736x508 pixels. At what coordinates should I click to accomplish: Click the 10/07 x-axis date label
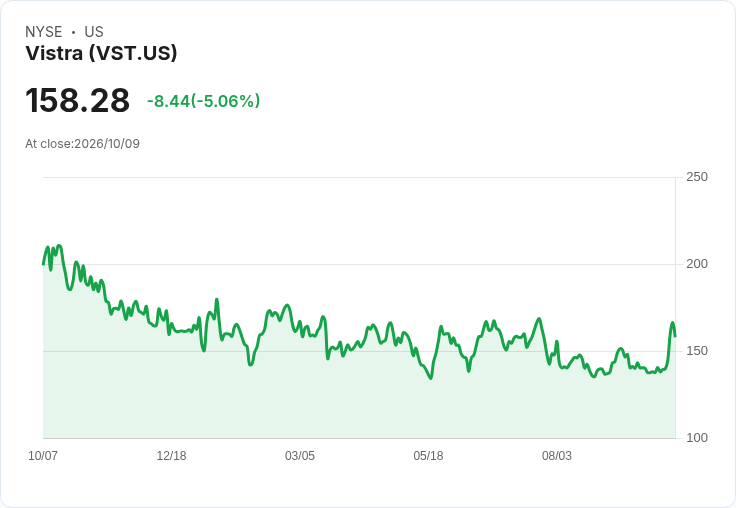pos(43,456)
